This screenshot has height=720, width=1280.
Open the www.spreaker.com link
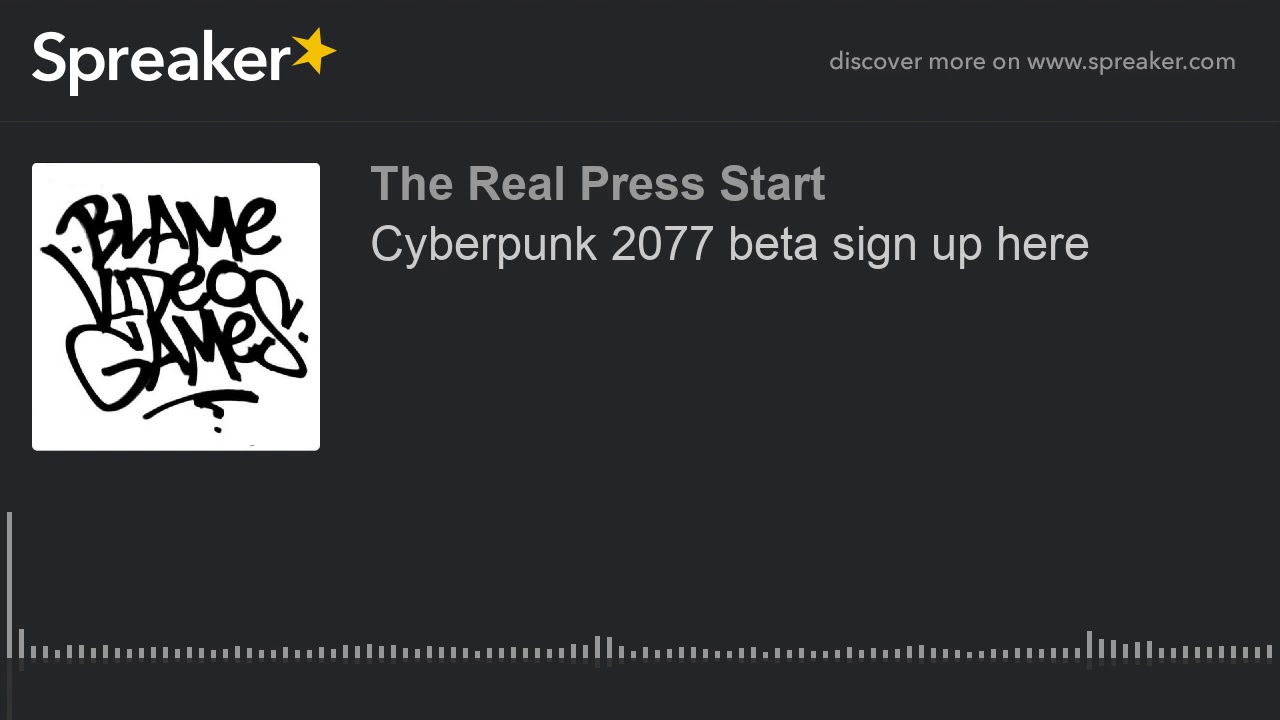(x=1131, y=62)
